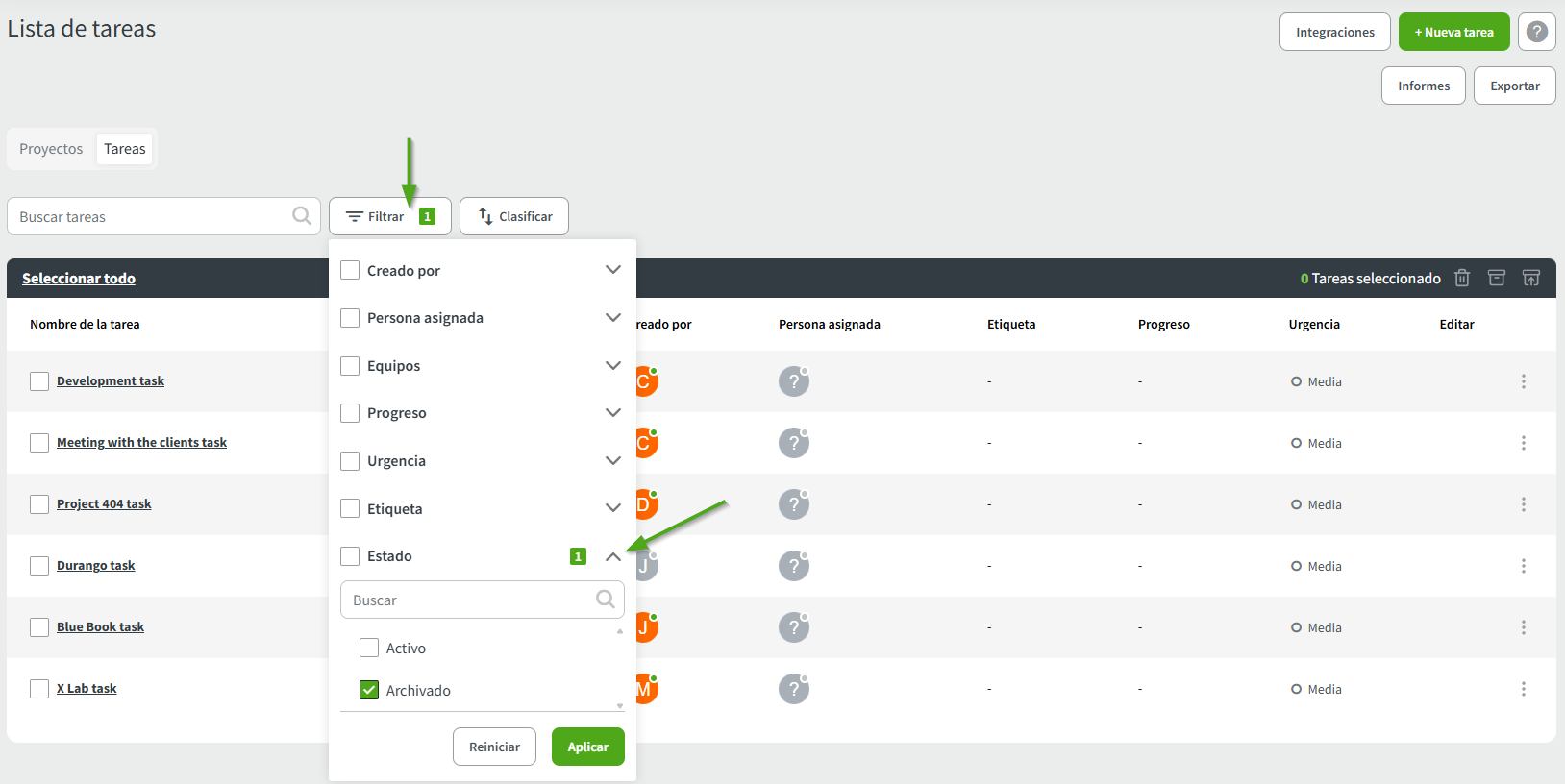This screenshot has width=1565, height=784.
Task: Click the trash delete icon in header
Action: pos(1462,278)
